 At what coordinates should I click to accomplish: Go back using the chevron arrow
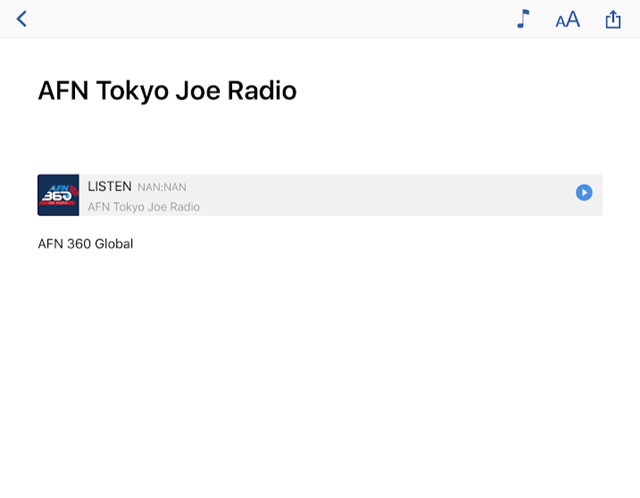pyautogui.click(x=22, y=19)
